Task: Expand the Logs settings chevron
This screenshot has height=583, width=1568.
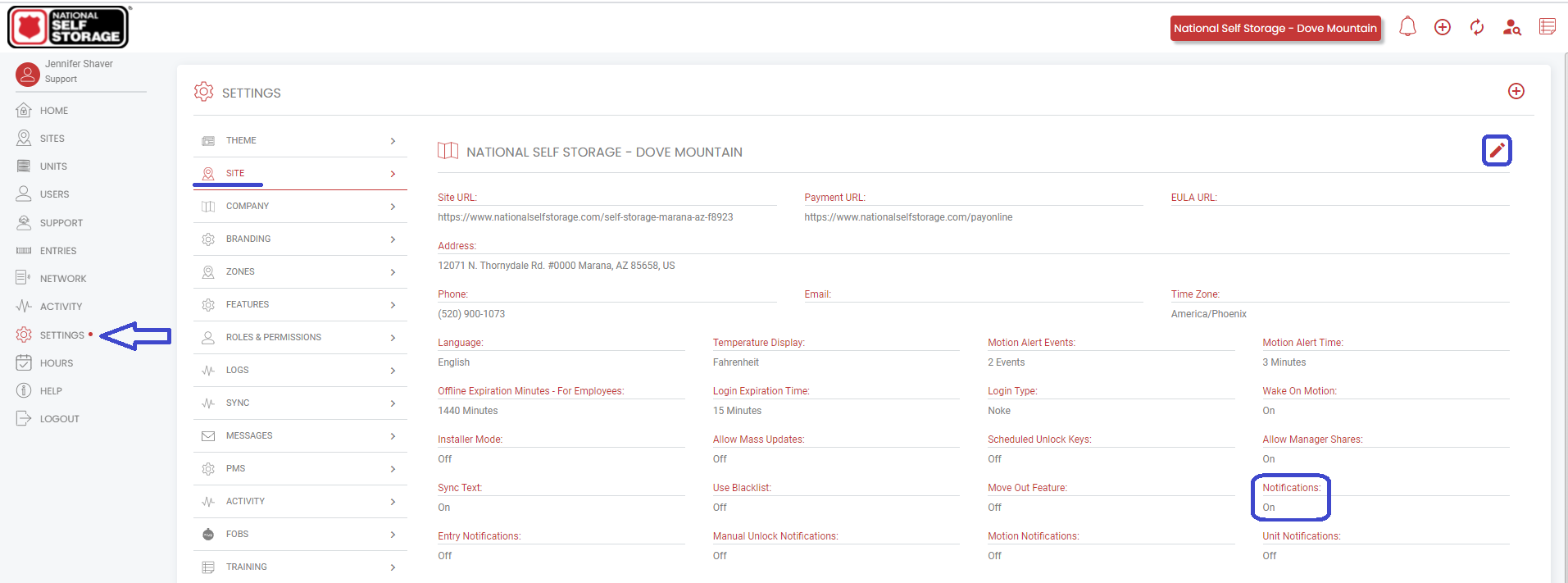Action: tap(393, 371)
